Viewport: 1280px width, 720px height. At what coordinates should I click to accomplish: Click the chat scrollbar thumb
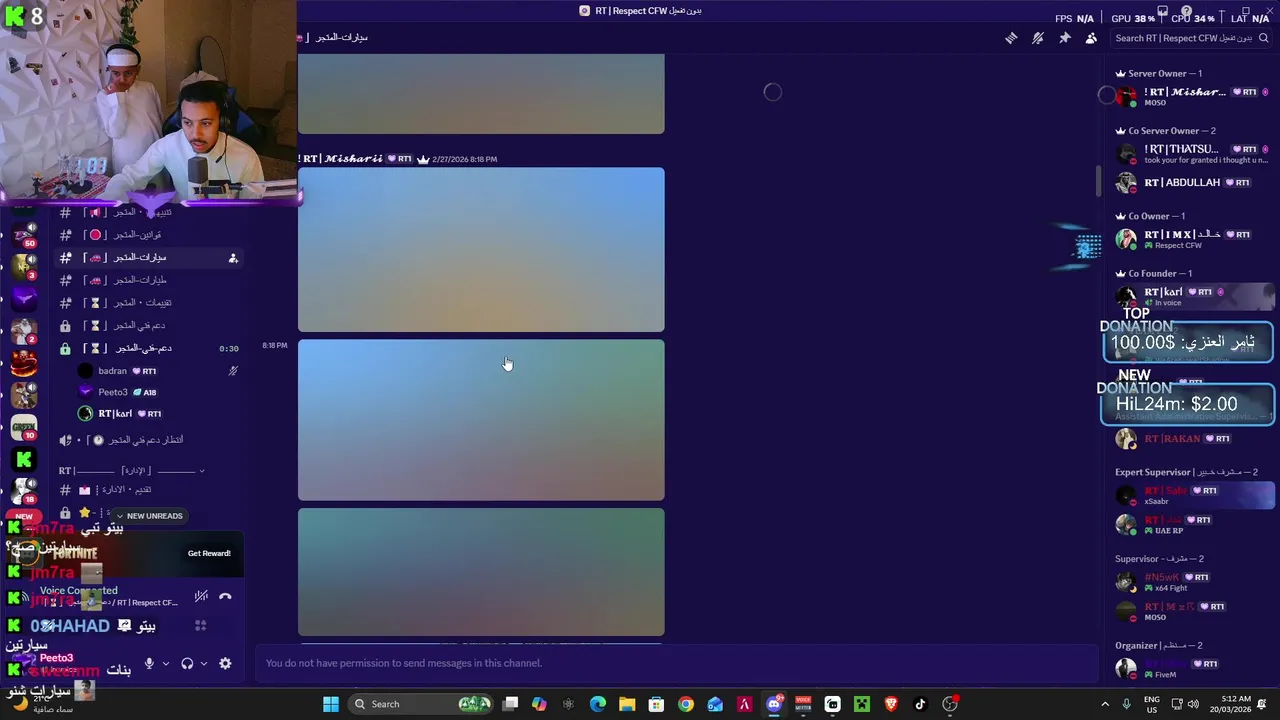[x=1099, y=181]
